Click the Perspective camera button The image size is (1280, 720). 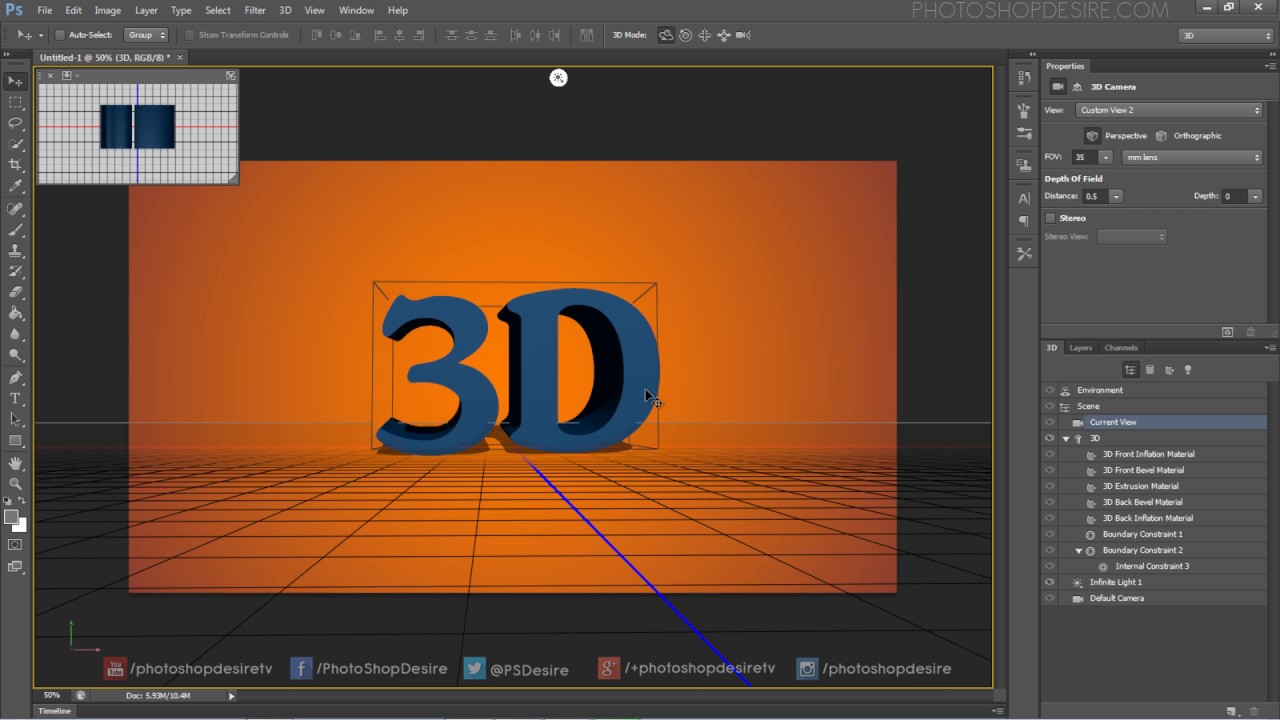1117,136
